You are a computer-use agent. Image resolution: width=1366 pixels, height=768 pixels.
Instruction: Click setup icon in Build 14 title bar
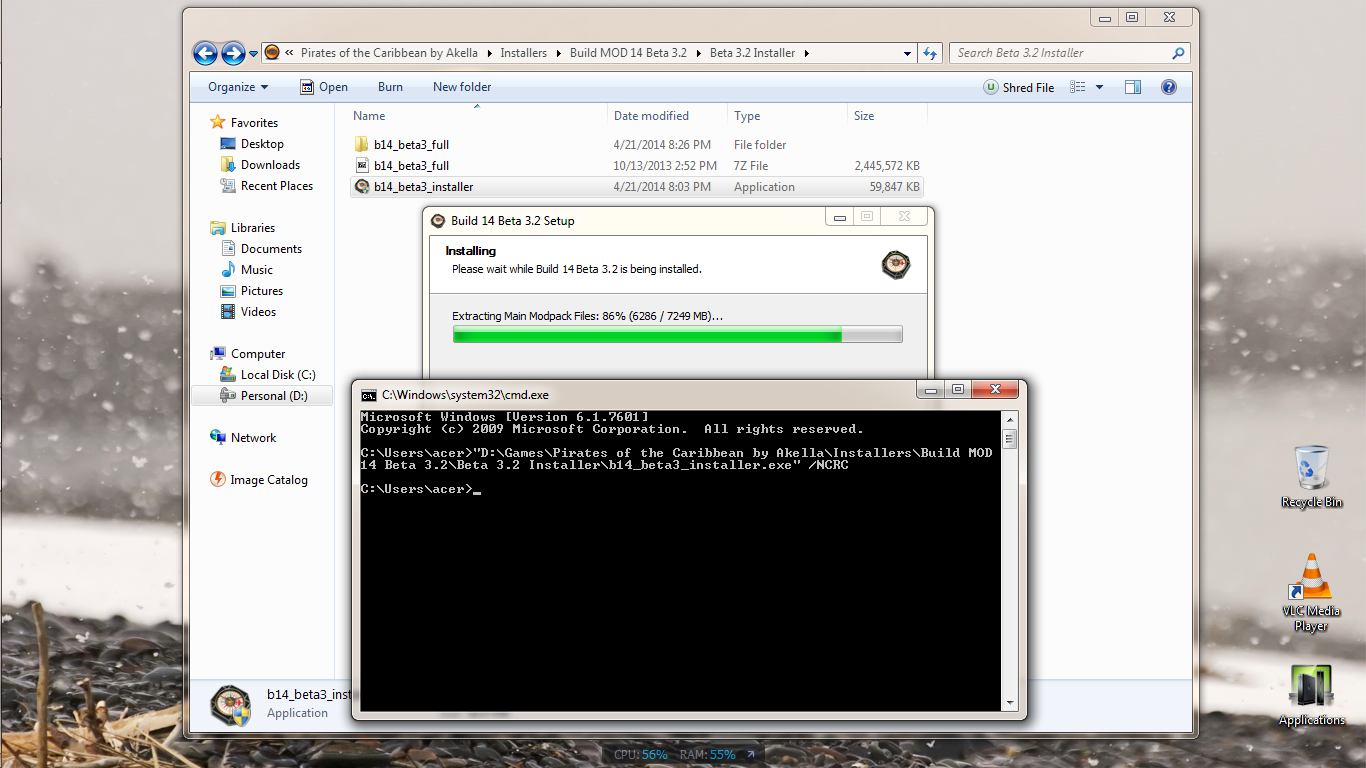(x=438, y=221)
